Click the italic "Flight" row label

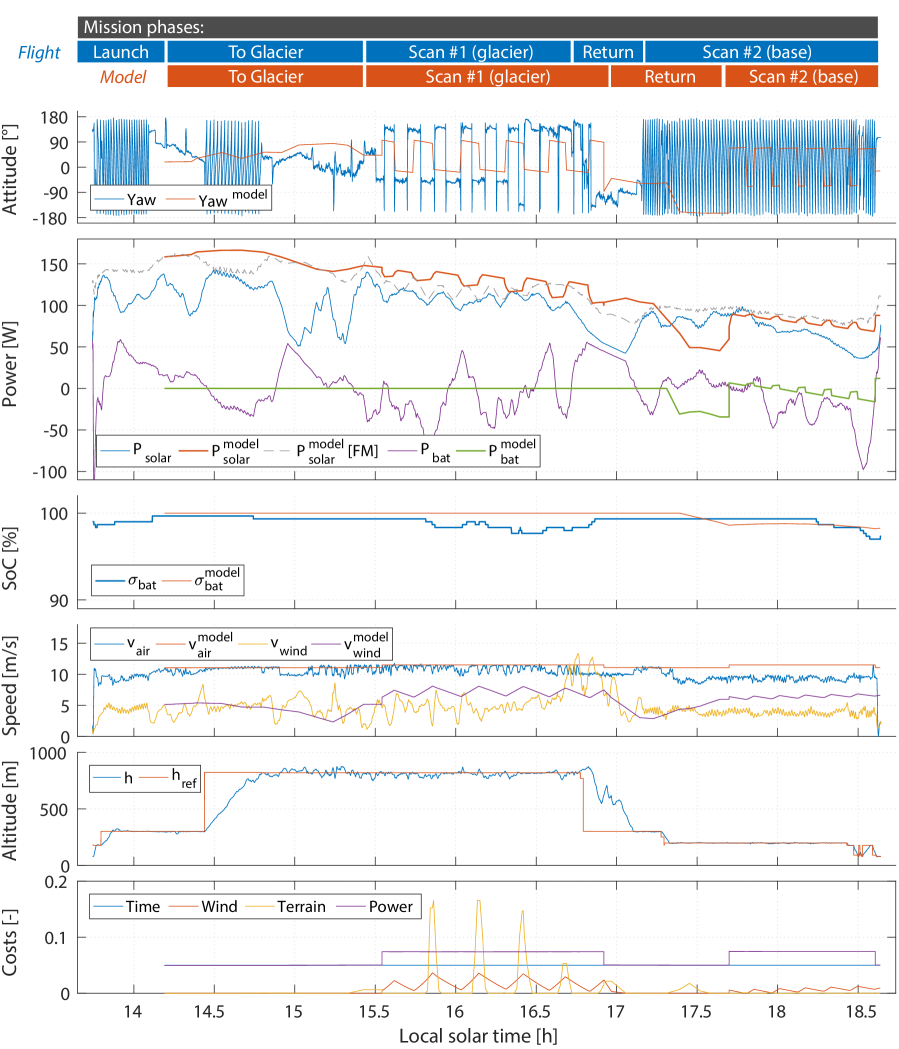coord(39,52)
